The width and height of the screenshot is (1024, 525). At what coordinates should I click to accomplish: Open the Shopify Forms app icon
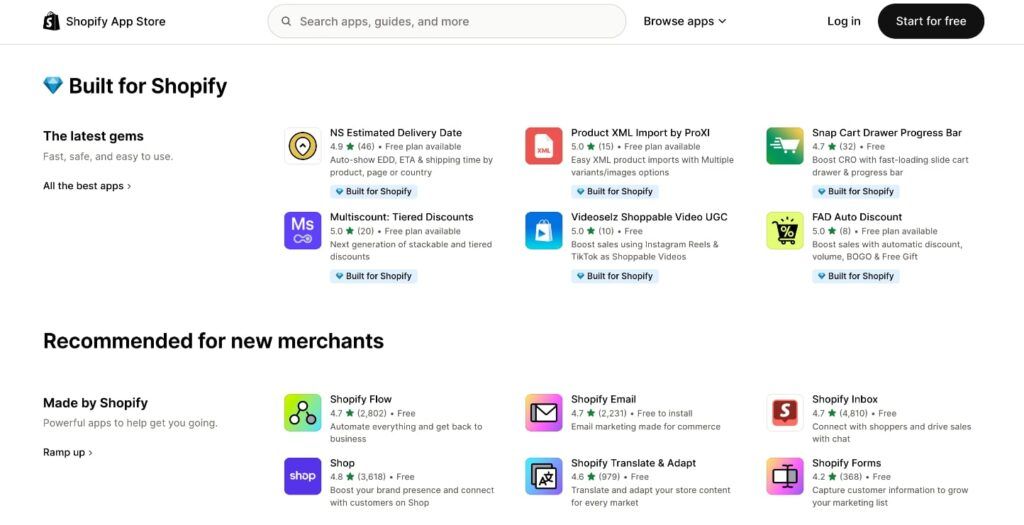click(x=785, y=476)
